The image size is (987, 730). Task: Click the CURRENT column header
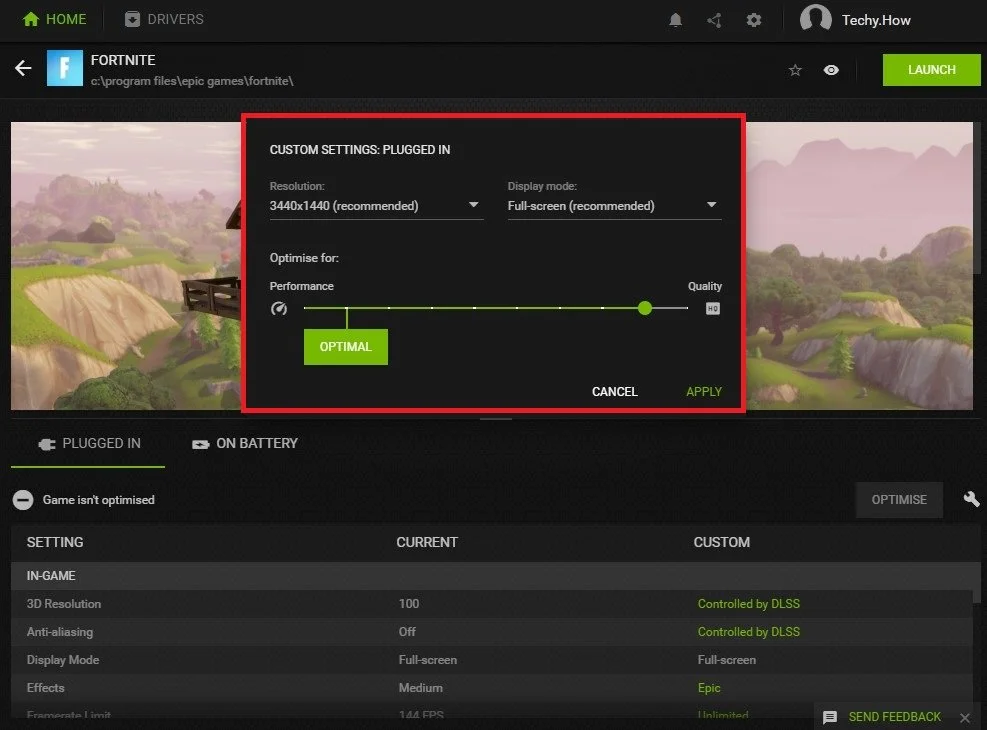(x=427, y=542)
